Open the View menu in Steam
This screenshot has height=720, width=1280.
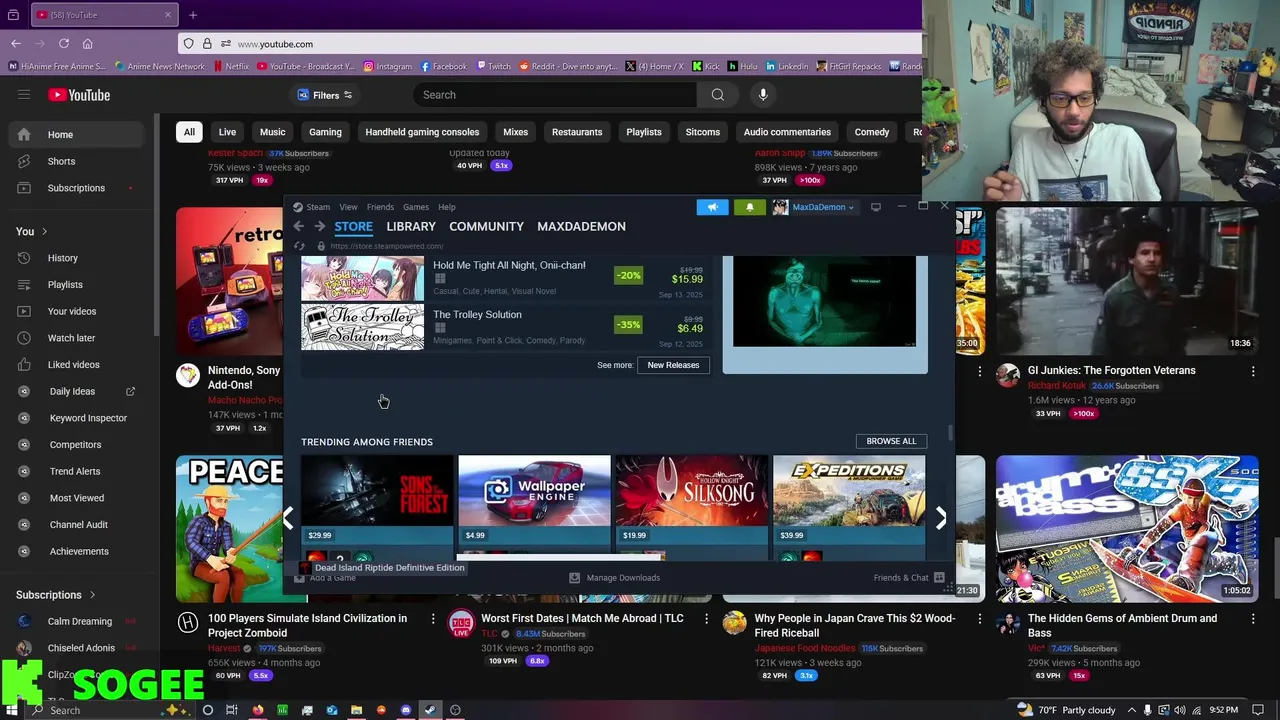pyautogui.click(x=348, y=207)
